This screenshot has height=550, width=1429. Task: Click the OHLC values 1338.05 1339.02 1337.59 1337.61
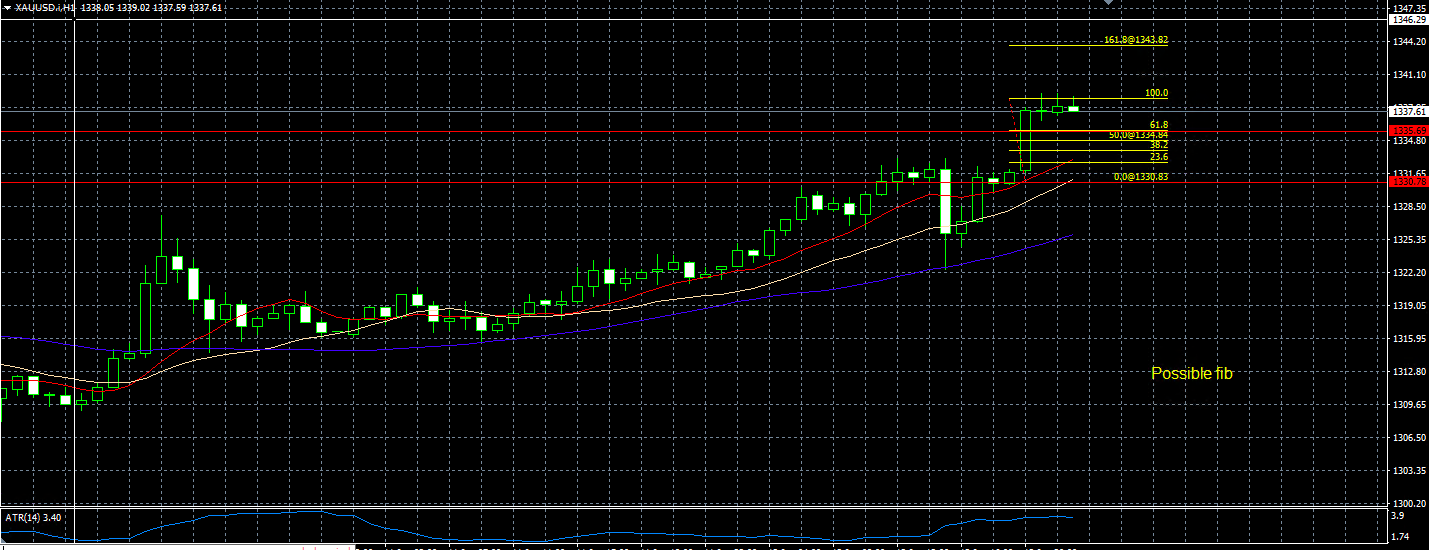[x=153, y=8]
